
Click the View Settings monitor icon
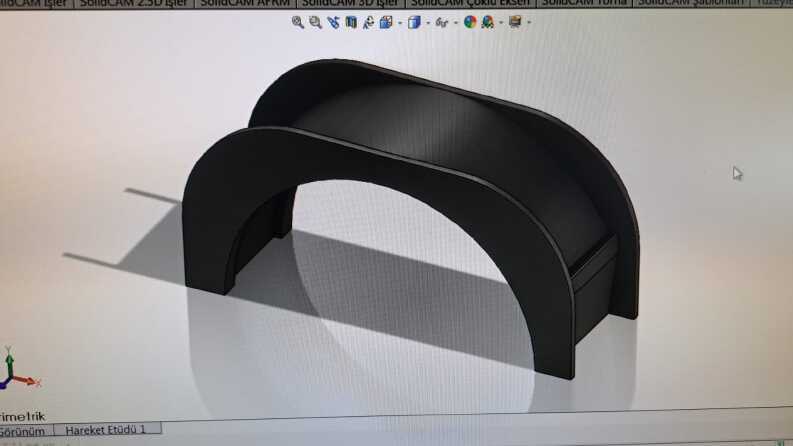pos(515,22)
